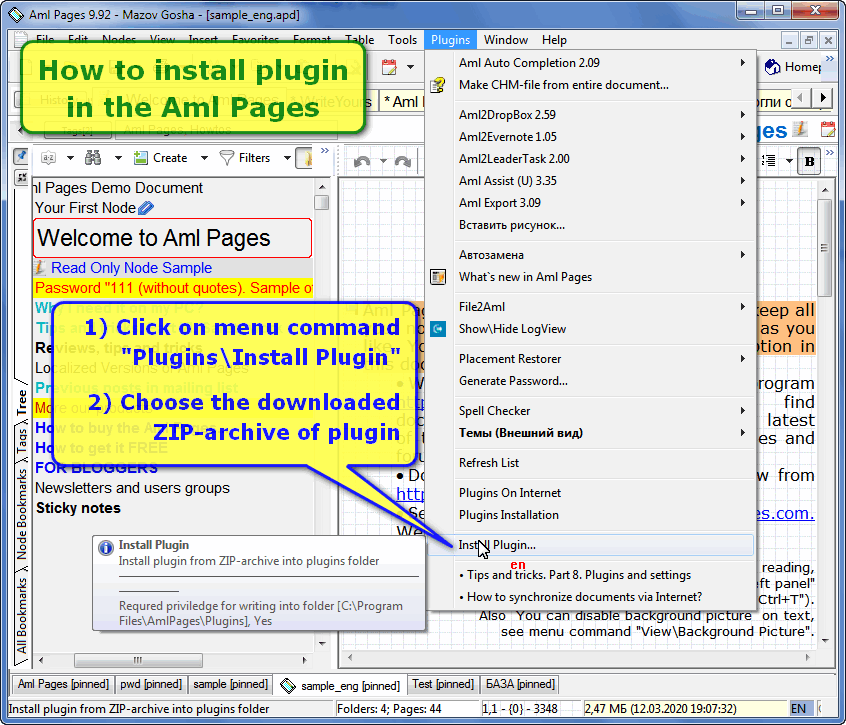This screenshot has width=846, height=725.
Task: Toggle the pin icon on the left sidebar
Action: click(21, 156)
